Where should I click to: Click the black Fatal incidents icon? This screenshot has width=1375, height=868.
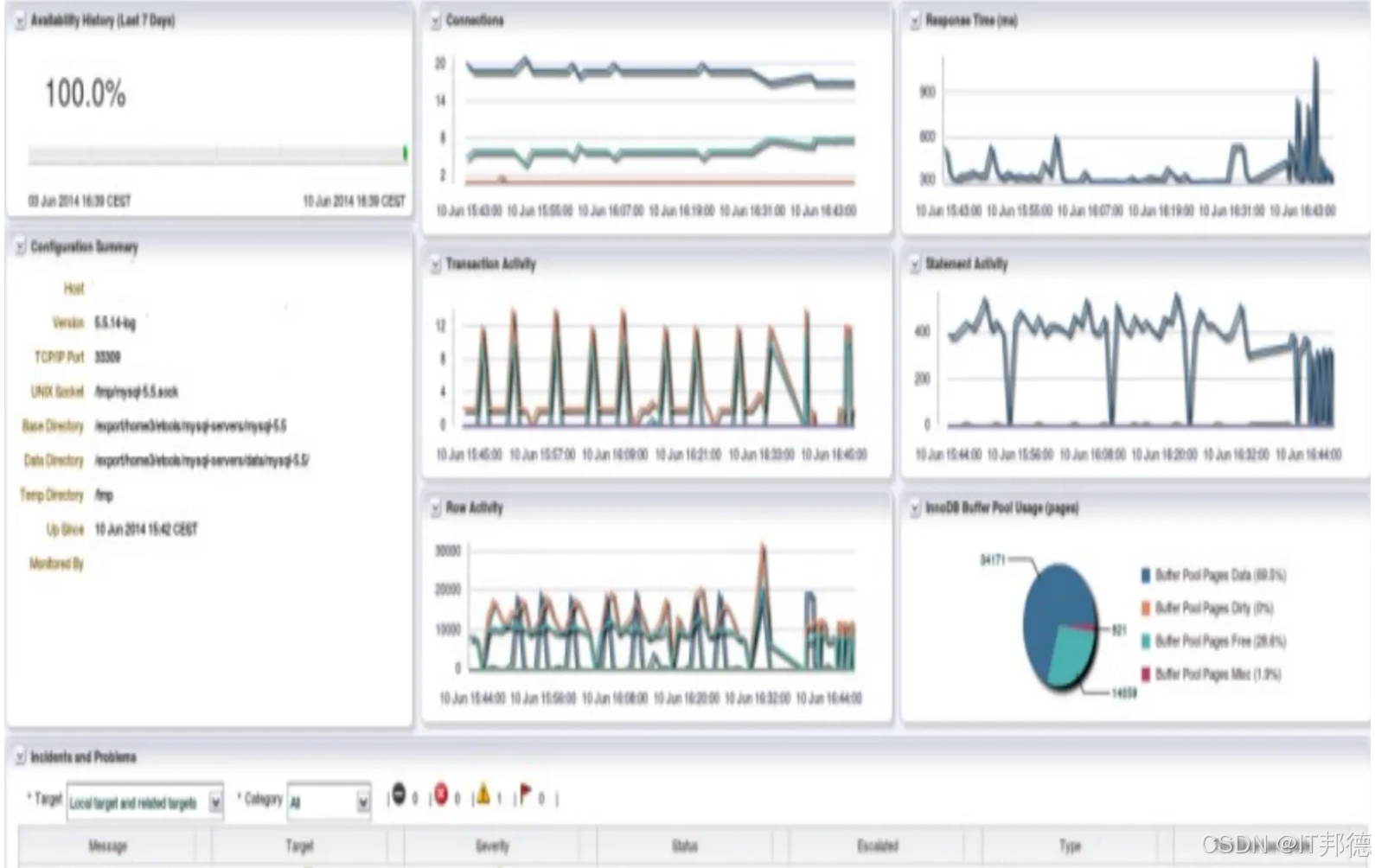click(x=399, y=795)
